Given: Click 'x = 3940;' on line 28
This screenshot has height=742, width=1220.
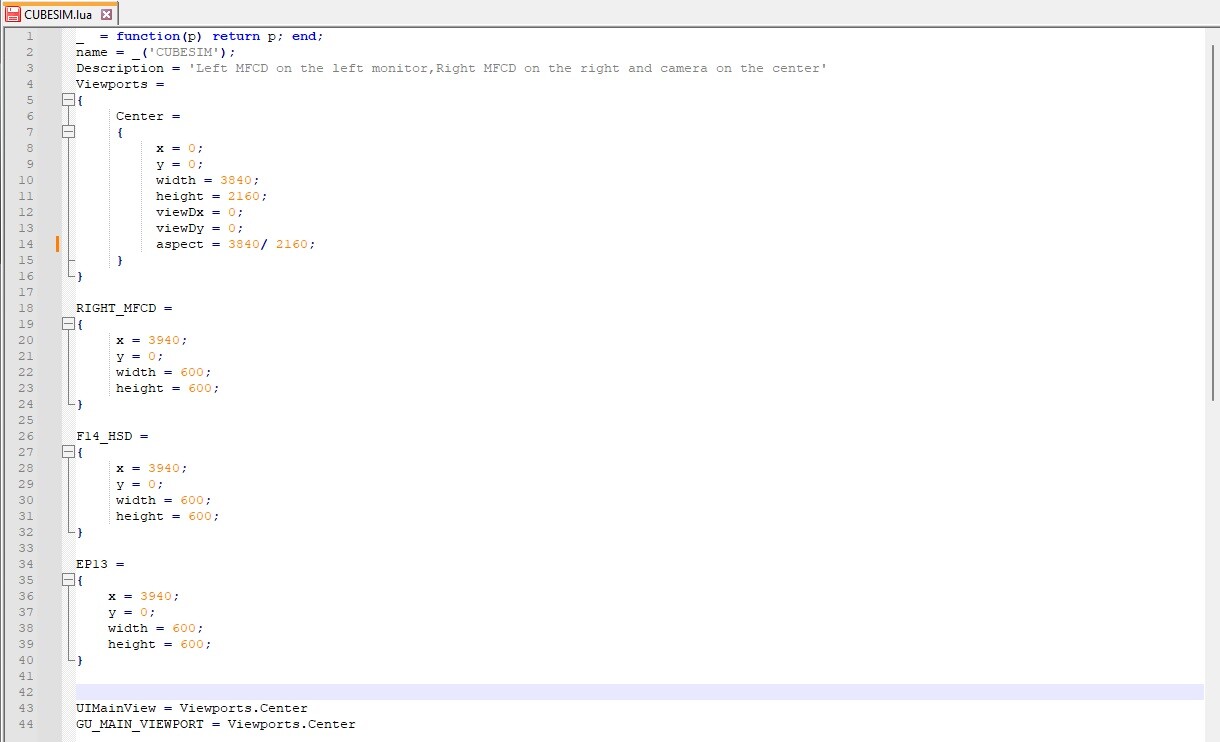Looking at the screenshot, I should click(151, 468).
